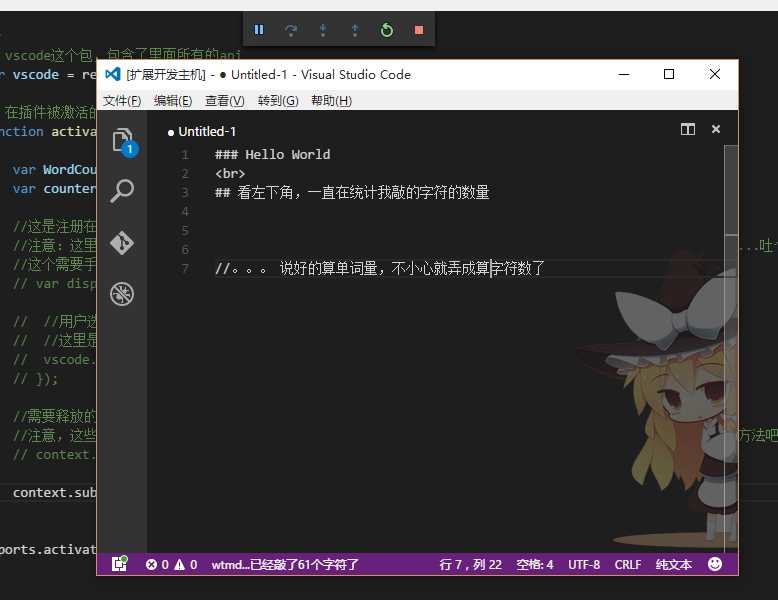
Task: Restart the debug session with the green icon
Action: 387,30
